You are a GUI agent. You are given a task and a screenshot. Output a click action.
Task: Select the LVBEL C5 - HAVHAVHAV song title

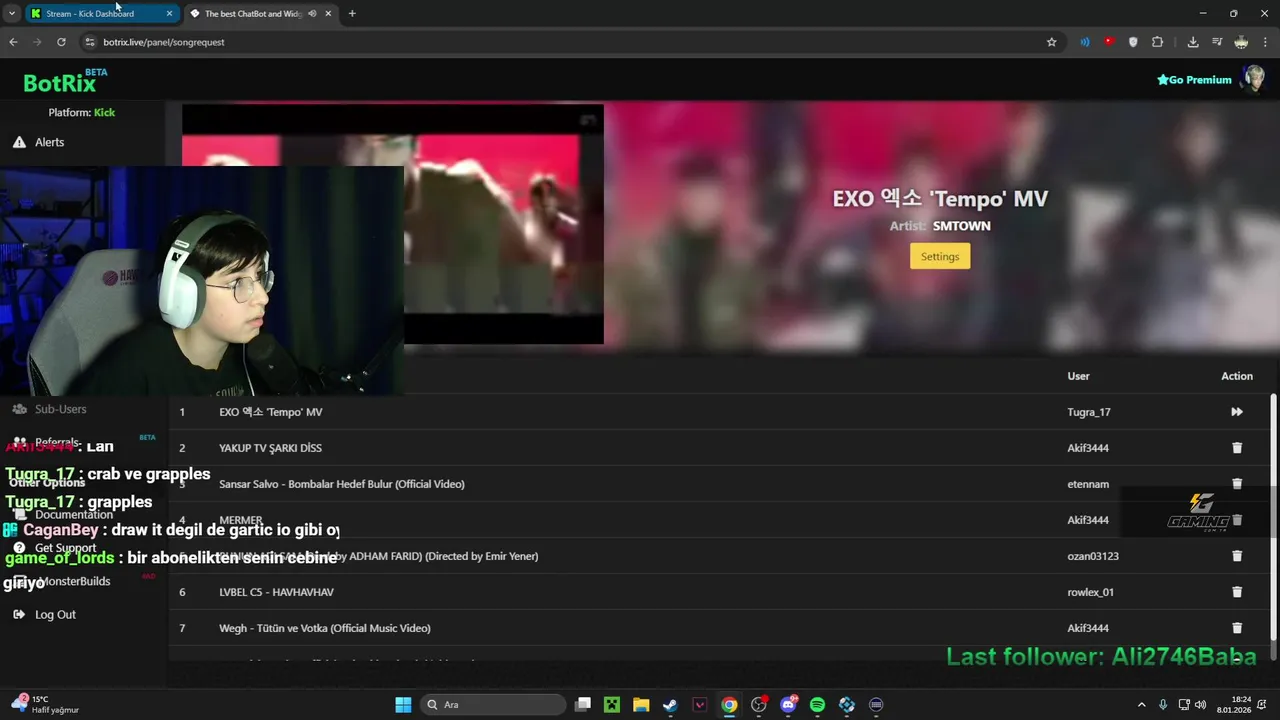click(x=276, y=592)
